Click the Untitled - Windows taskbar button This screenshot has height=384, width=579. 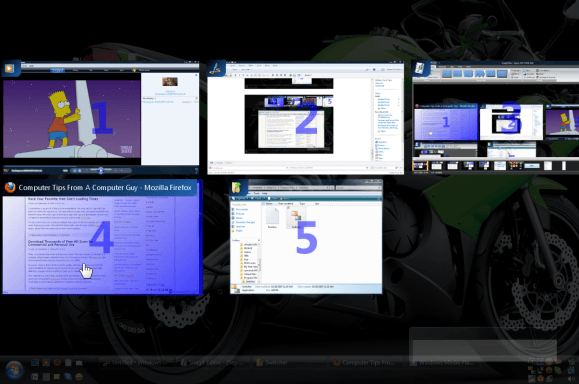click(137, 363)
